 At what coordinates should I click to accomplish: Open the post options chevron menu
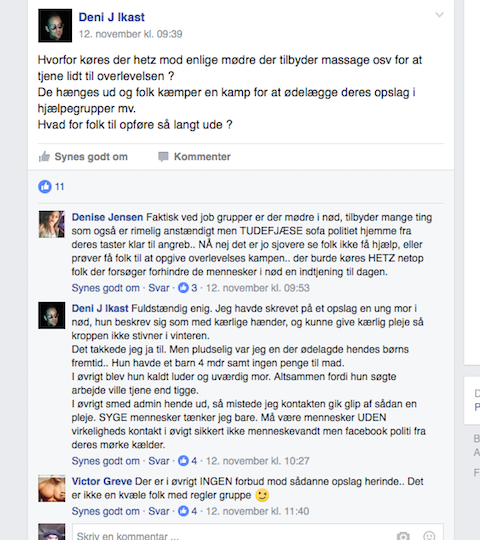(439, 15)
